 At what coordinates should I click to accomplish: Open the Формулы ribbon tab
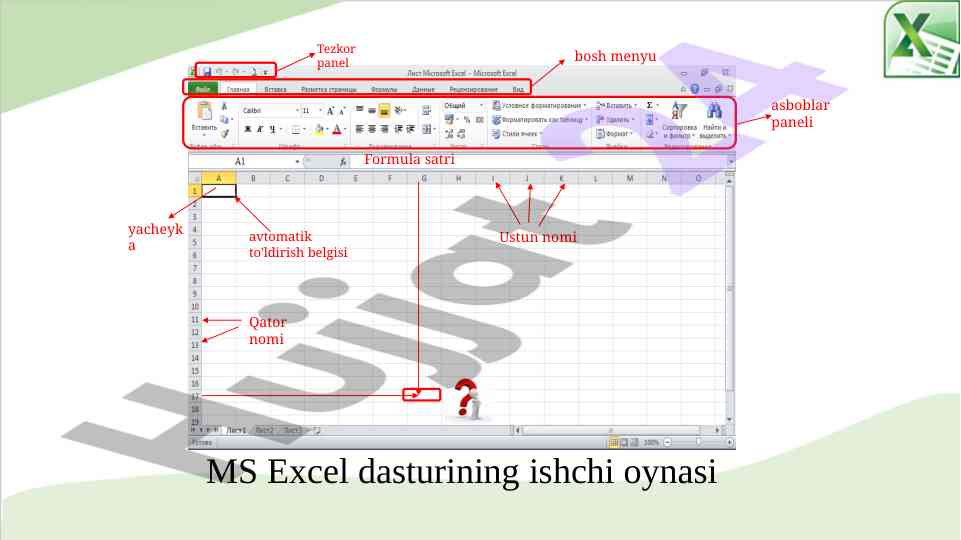pyautogui.click(x=384, y=89)
